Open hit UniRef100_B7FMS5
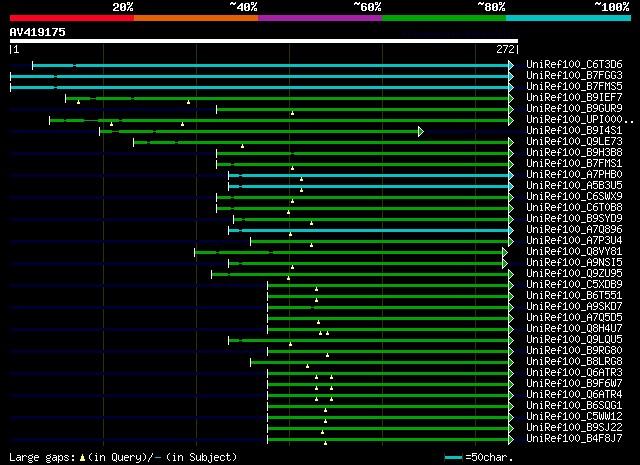Screen dimensions: 640x465 (x=574, y=86)
